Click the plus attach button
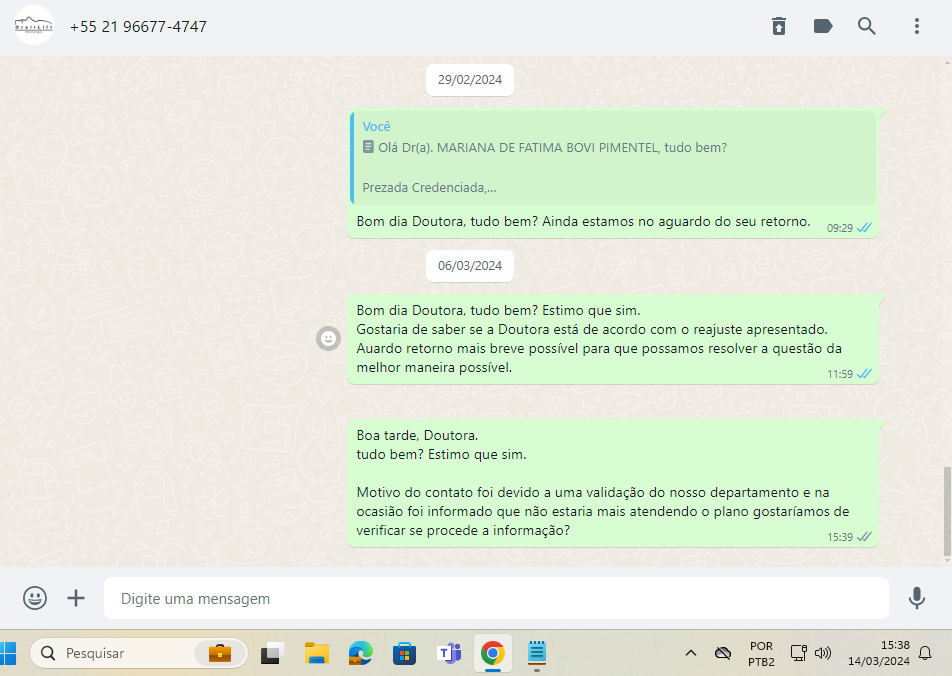 [x=76, y=598]
